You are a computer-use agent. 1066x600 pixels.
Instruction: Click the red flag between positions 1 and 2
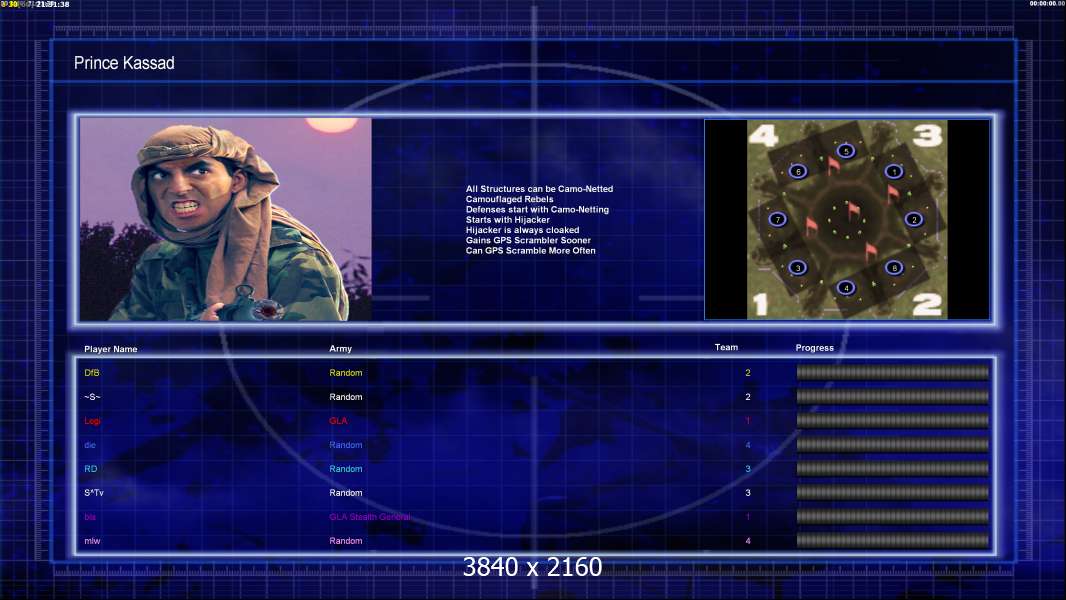click(893, 194)
